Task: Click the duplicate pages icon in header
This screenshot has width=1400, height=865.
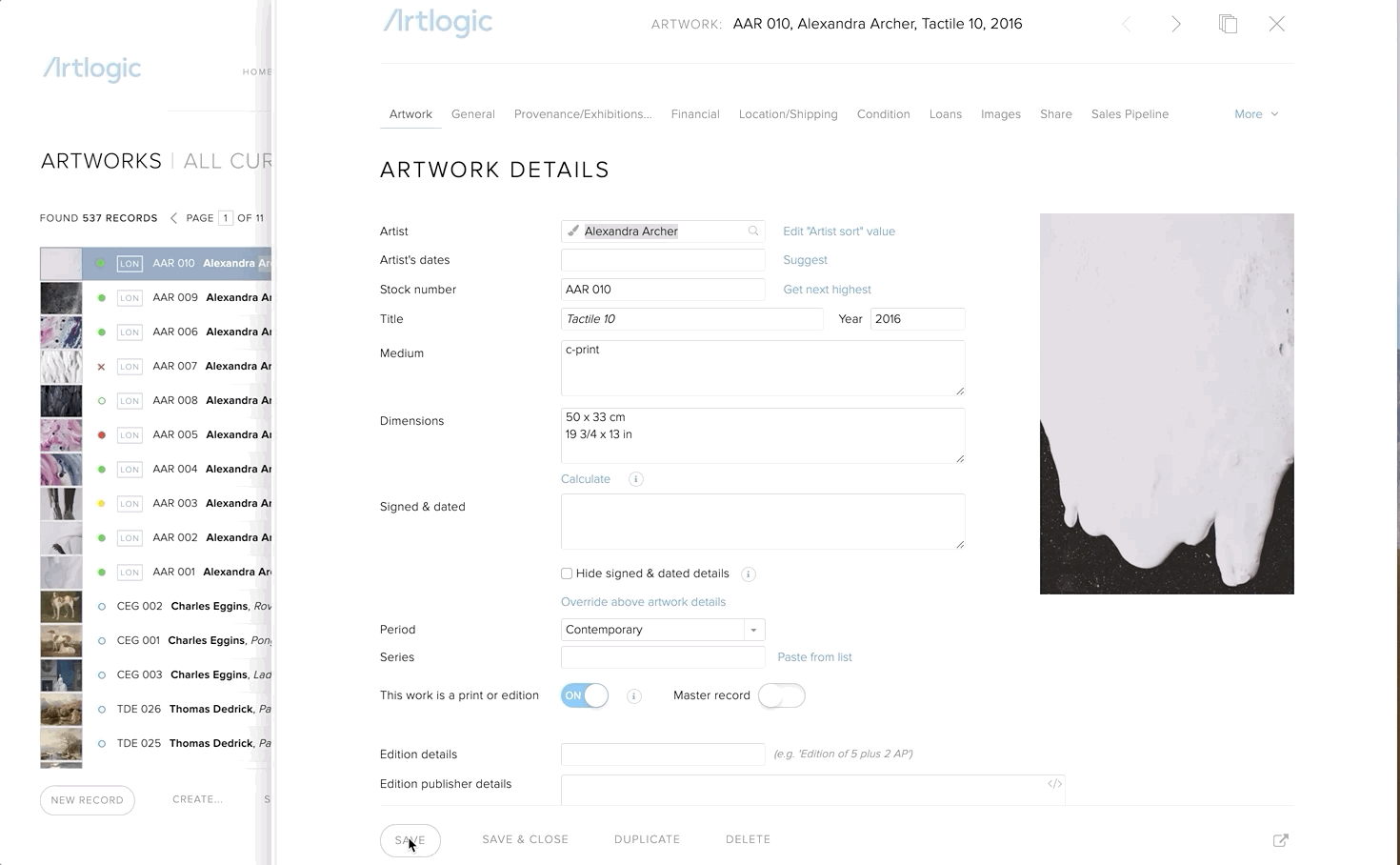Action: (1229, 24)
